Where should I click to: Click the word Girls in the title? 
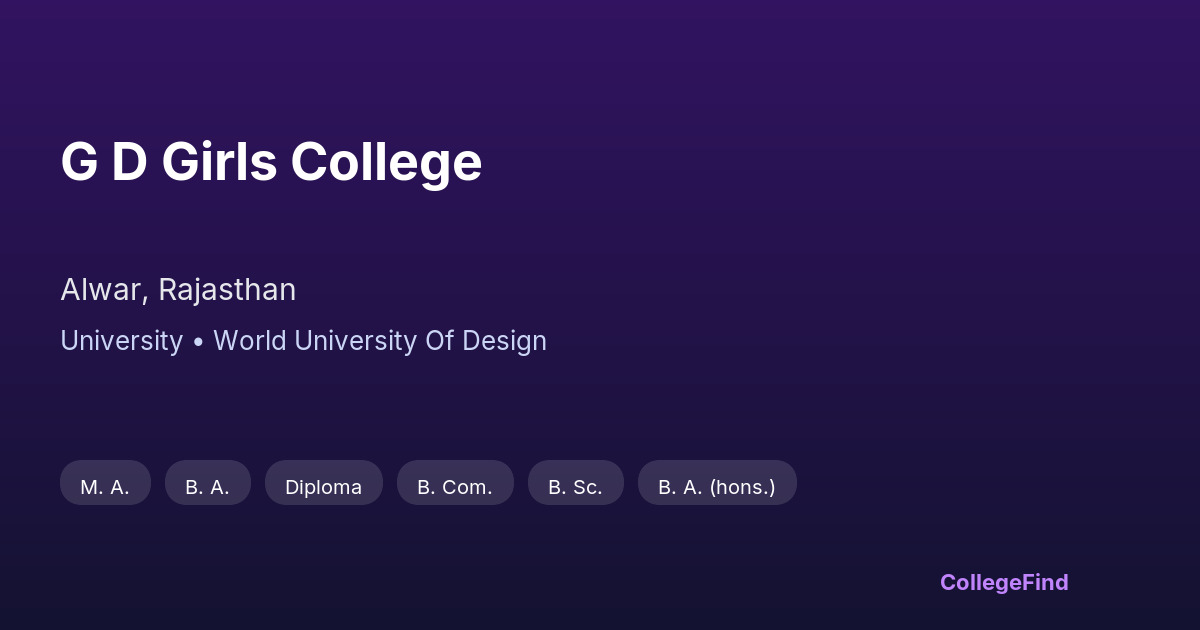[x=219, y=162]
